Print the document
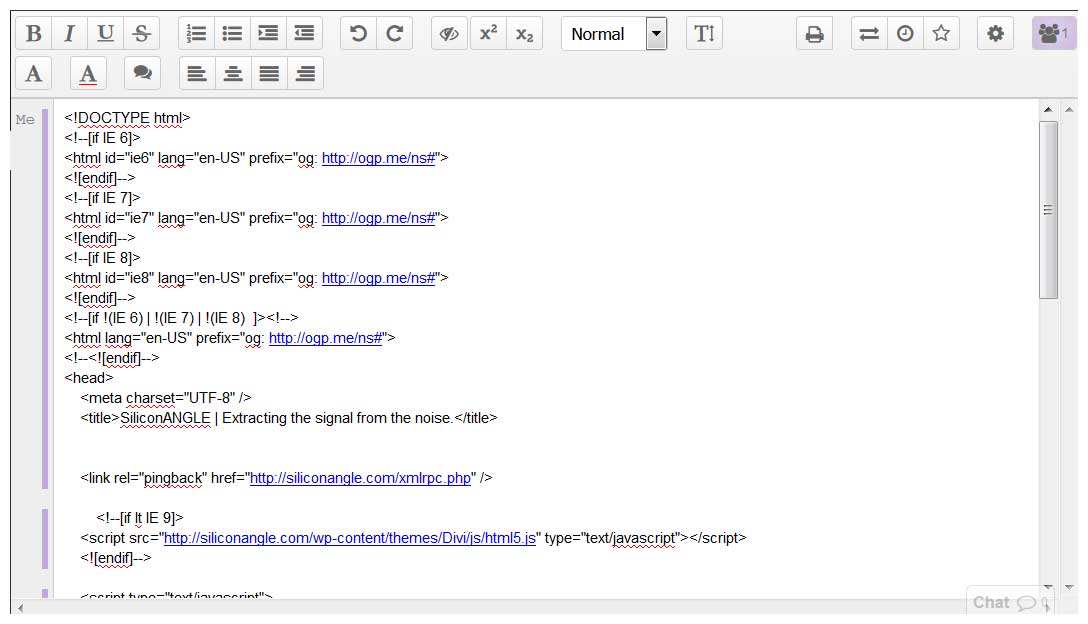This screenshot has width=1088, height=624. 815,33
